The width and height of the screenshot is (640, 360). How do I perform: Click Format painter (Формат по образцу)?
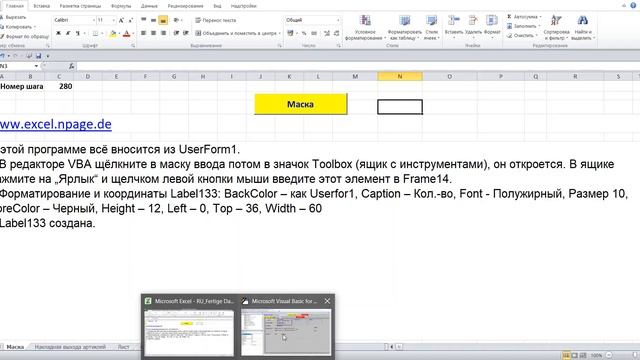[24, 36]
